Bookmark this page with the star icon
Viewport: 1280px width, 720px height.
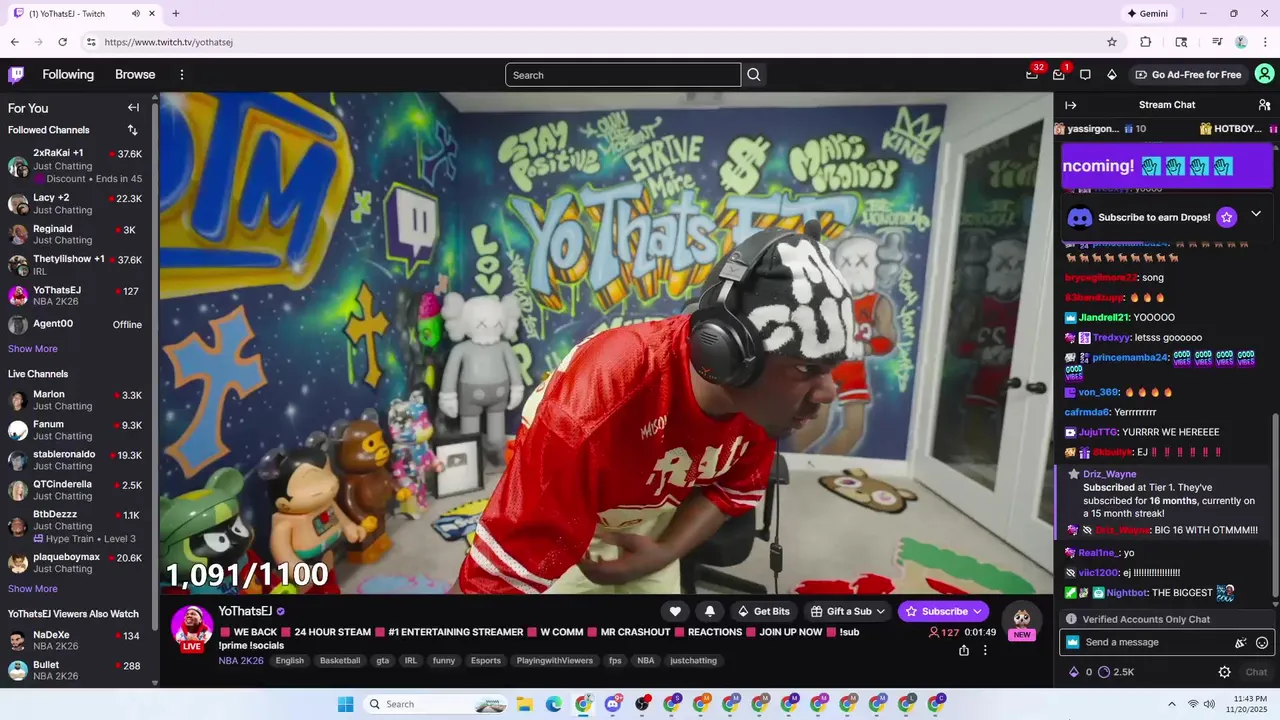tap(1112, 42)
